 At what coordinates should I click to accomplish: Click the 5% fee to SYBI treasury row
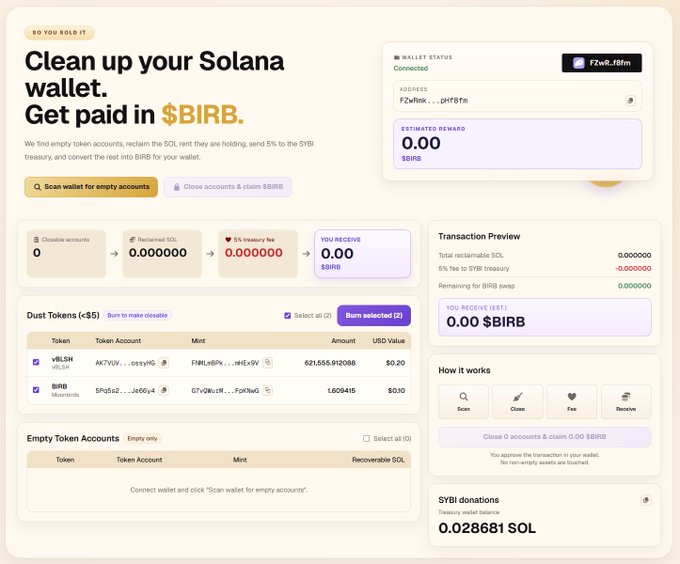(545, 269)
